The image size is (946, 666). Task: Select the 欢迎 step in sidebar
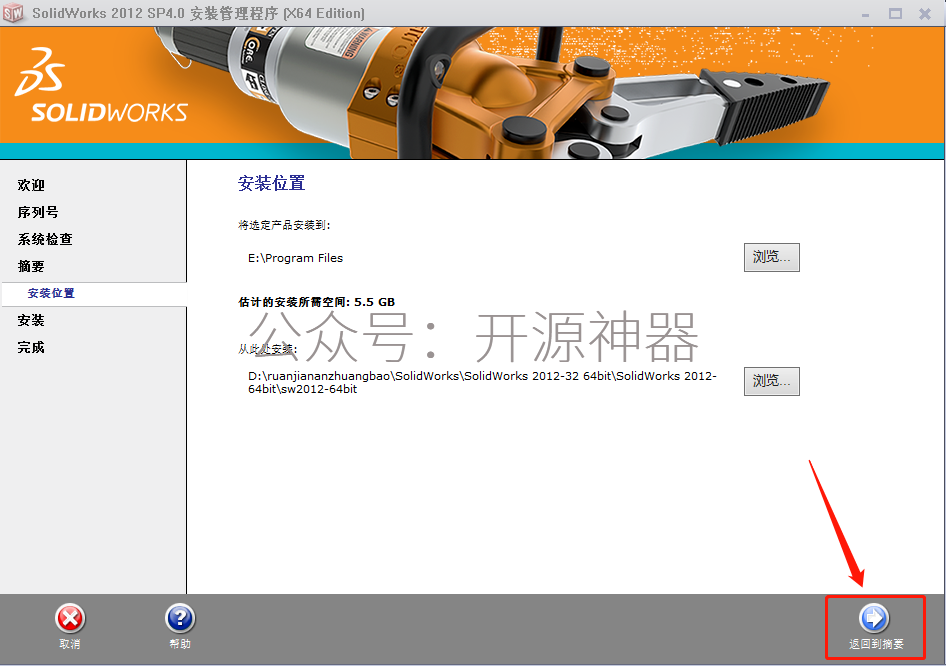31,185
